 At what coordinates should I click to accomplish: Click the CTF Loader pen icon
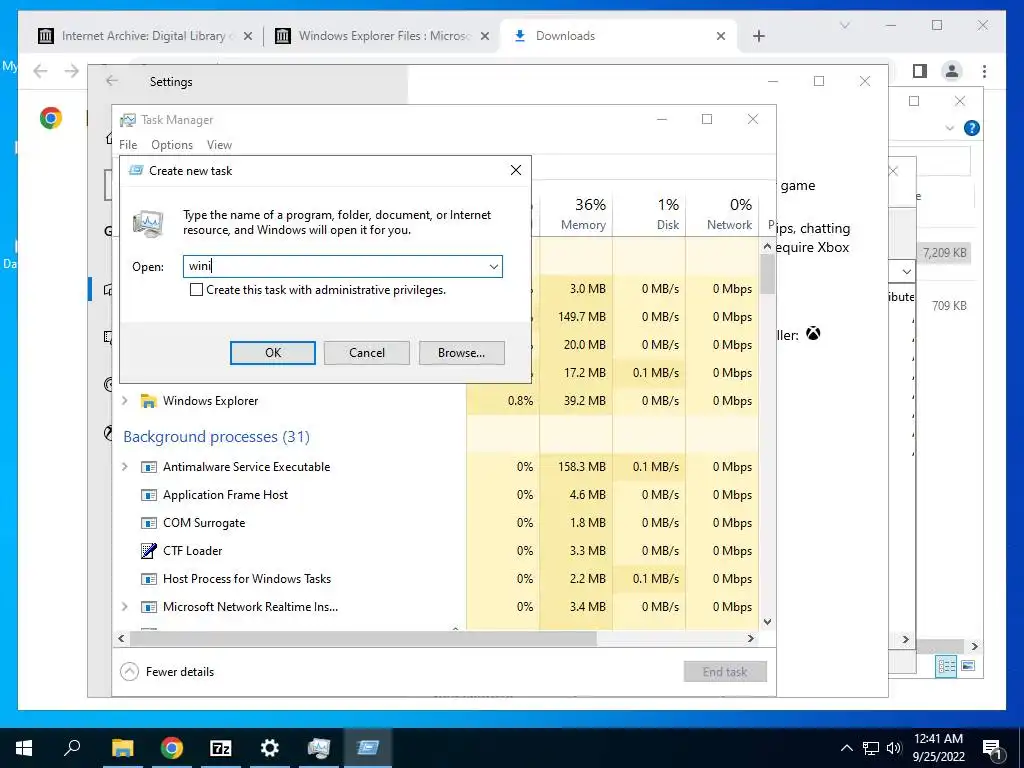click(149, 551)
